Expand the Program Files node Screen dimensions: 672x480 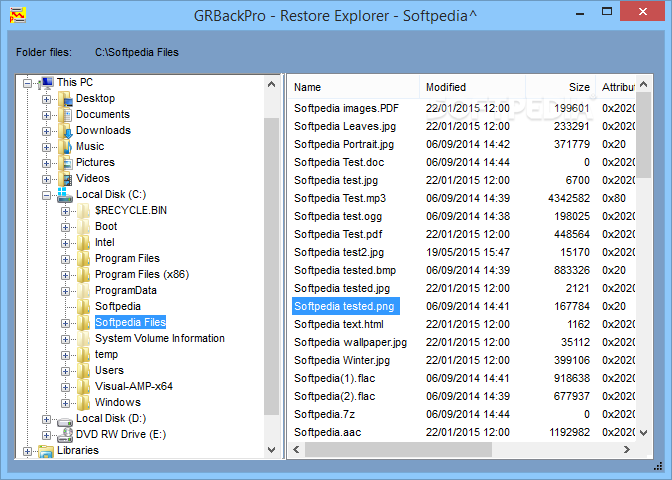pyautogui.click(x=65, y=259)
